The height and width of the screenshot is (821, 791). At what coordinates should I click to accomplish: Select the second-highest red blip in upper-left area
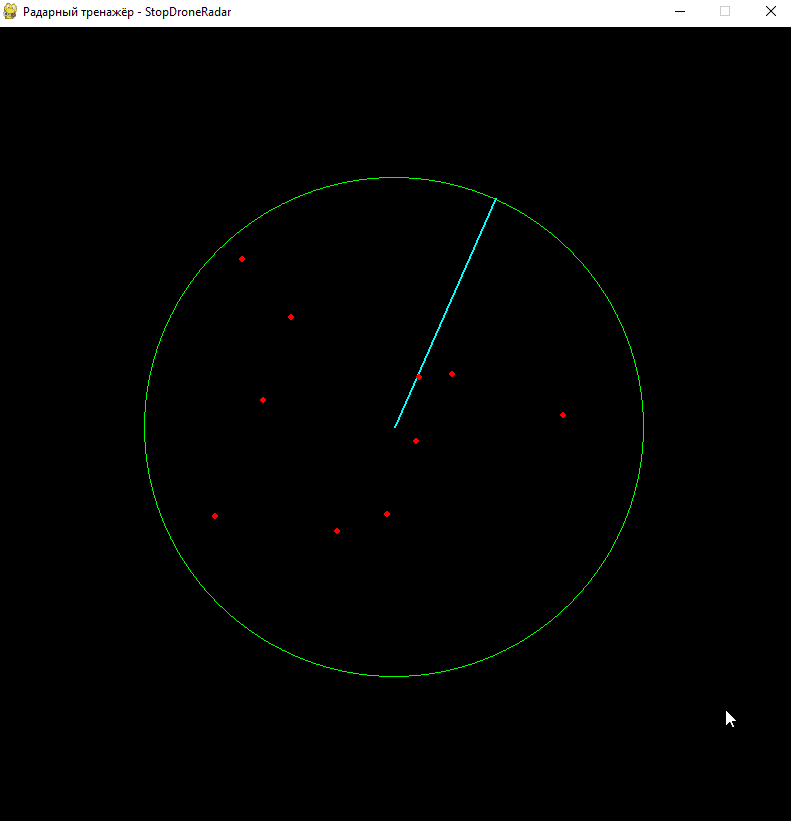click(x=291, y=317)
